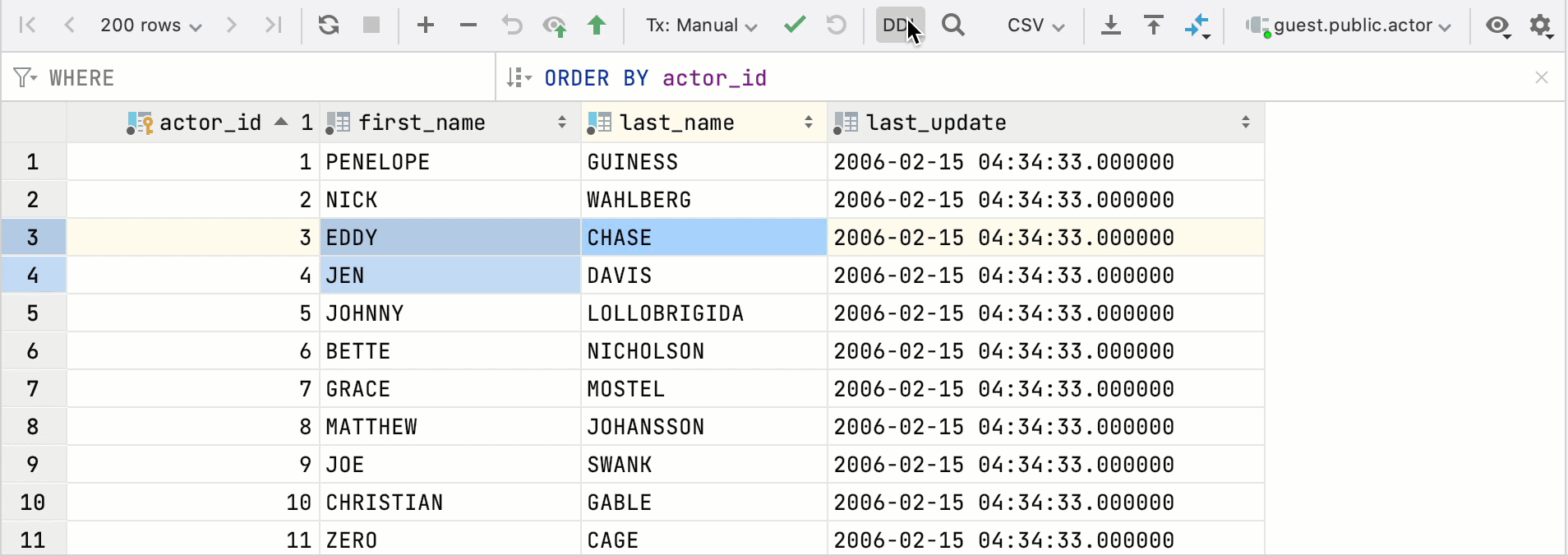Screen dimensions: 1568x556
Task: Submit changes with the green up arrow
Action: [597, 25]
